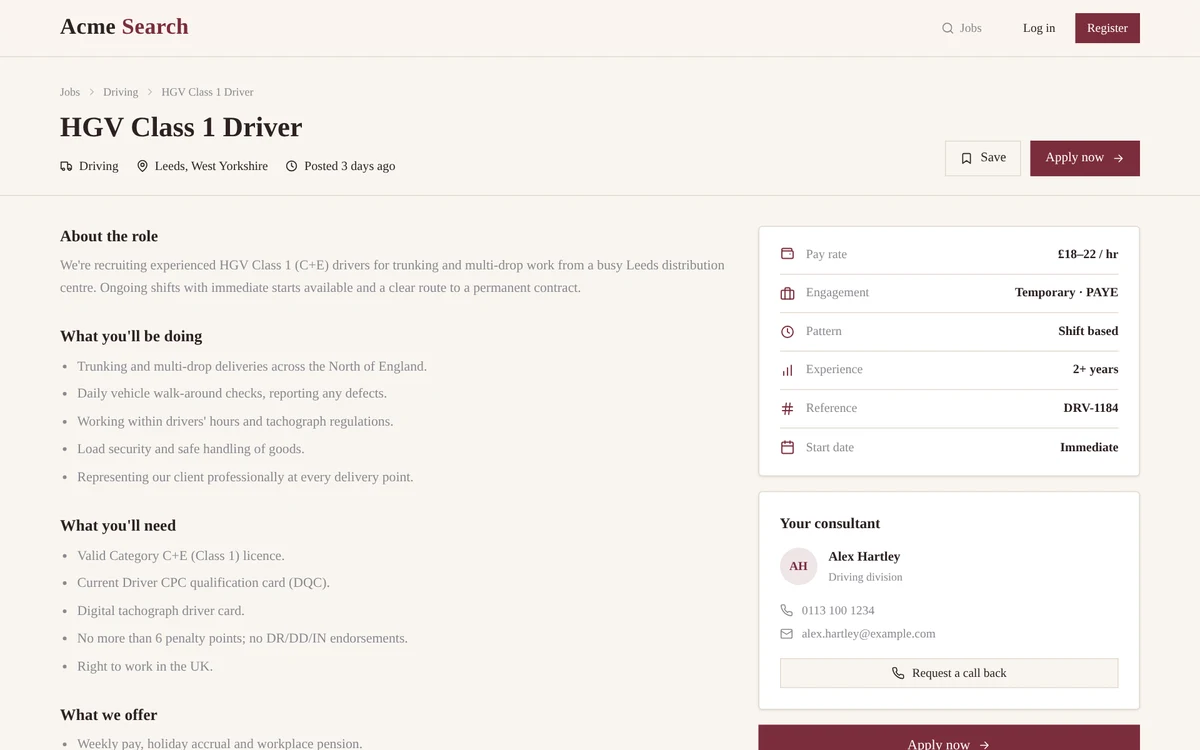Click the "Your consultant" heading
The width and height of the screenshot is (1200, 750).
tap(830, 523)
